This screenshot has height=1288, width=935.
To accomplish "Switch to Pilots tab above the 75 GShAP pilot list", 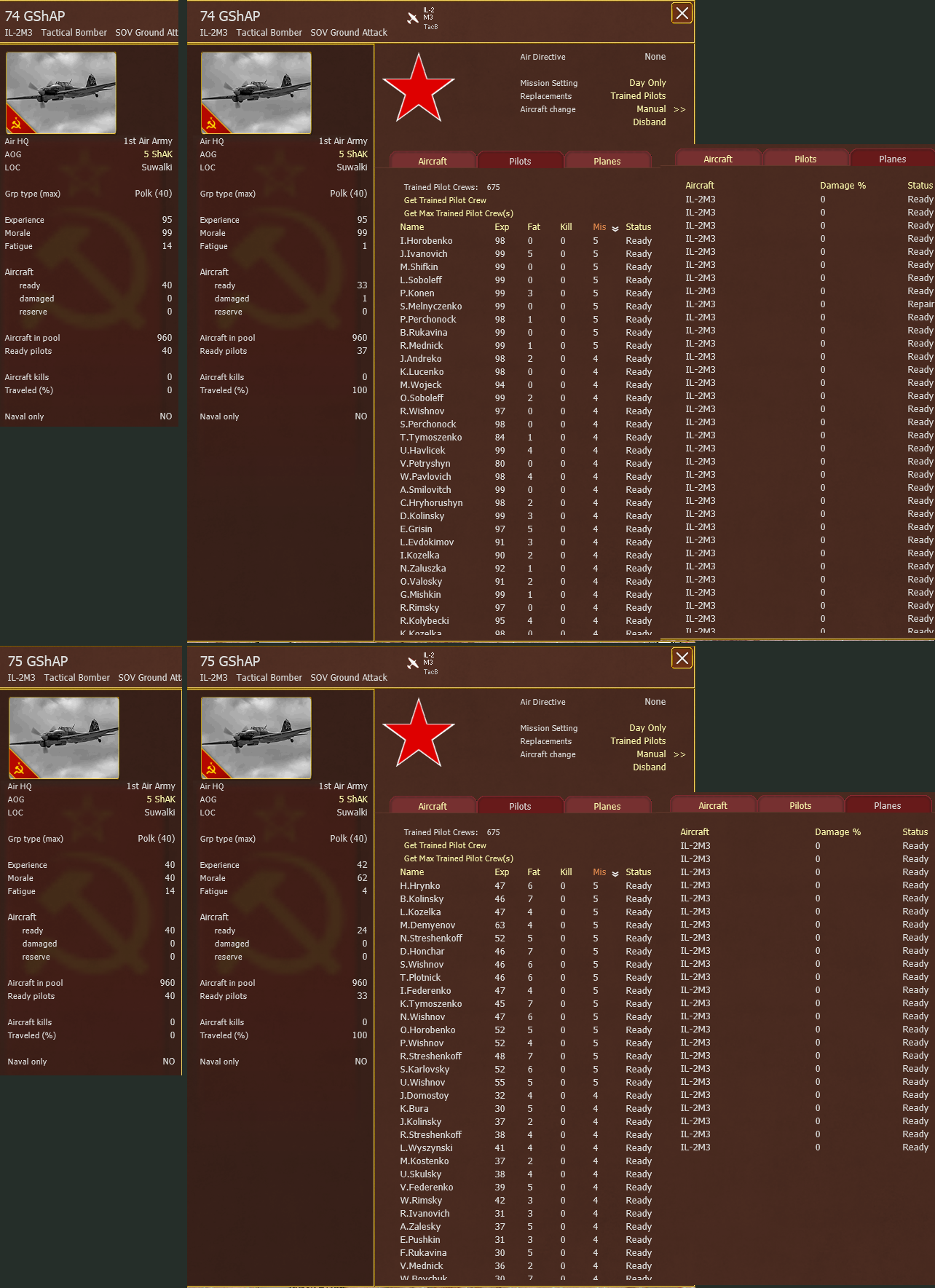I will click(520, 806).
